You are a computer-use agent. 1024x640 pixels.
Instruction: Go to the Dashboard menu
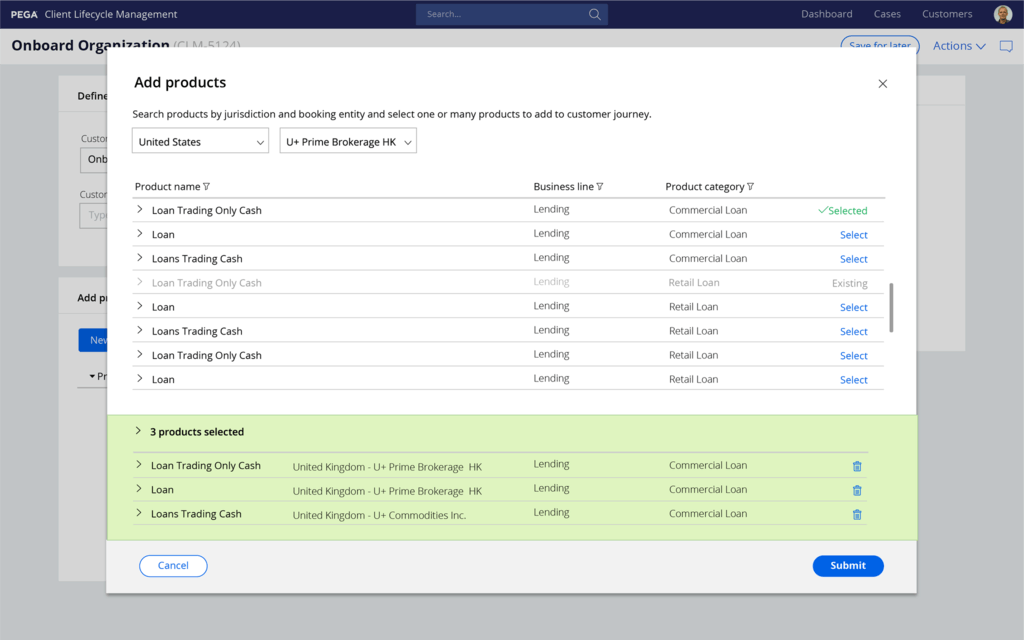[826, 14]
